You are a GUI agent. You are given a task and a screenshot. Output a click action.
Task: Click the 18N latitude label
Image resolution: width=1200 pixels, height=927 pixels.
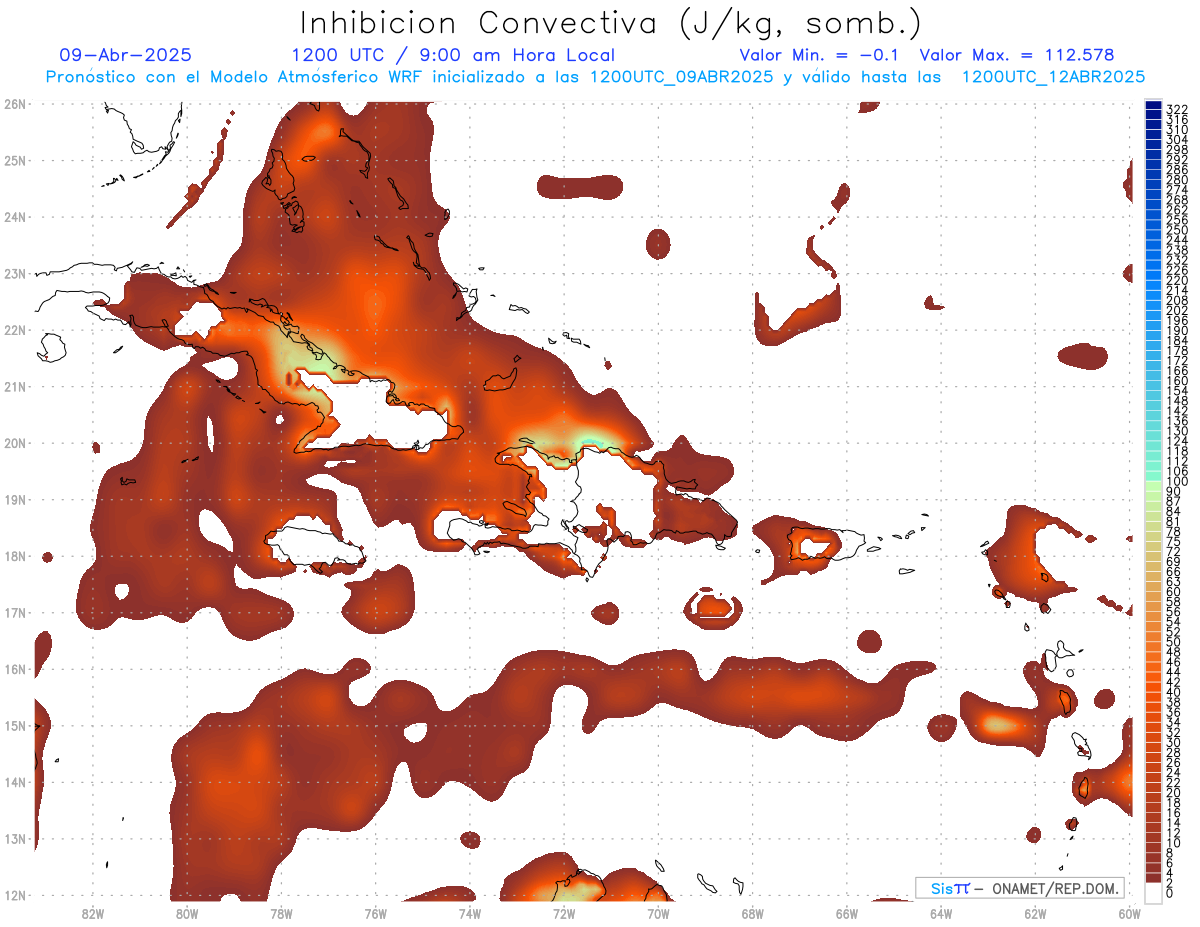[x=15, y=556]
